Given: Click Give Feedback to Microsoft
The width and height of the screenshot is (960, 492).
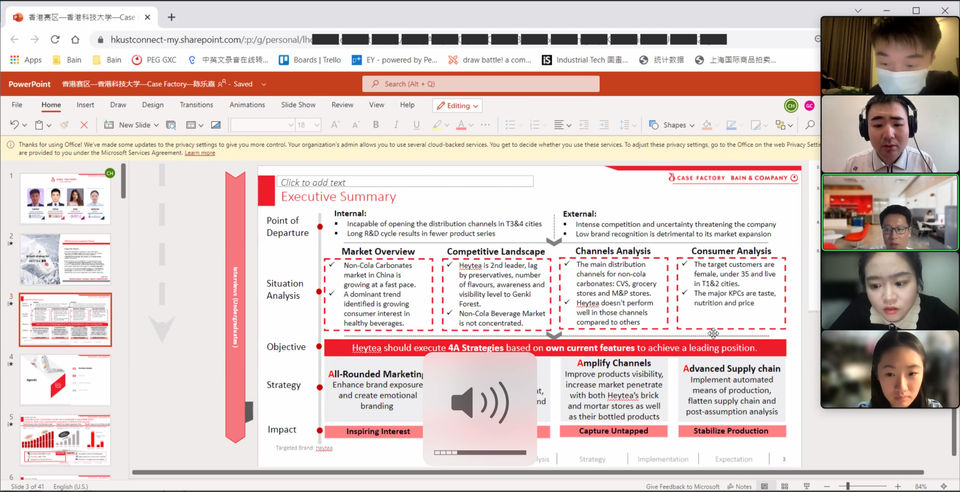Looking at the screenshot, I should click(683, 486).
